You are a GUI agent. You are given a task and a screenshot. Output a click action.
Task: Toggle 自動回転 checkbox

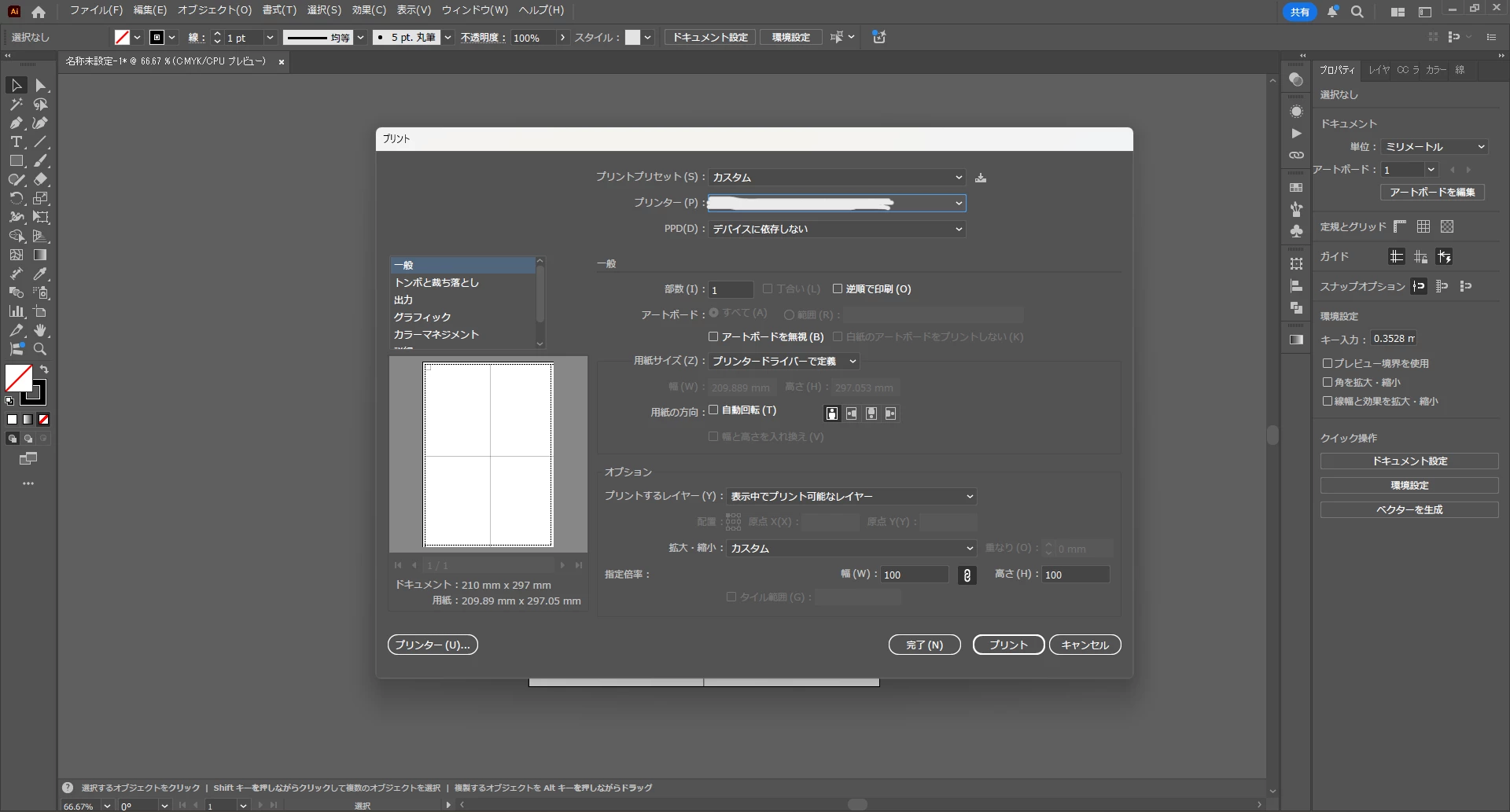(713, 410)
